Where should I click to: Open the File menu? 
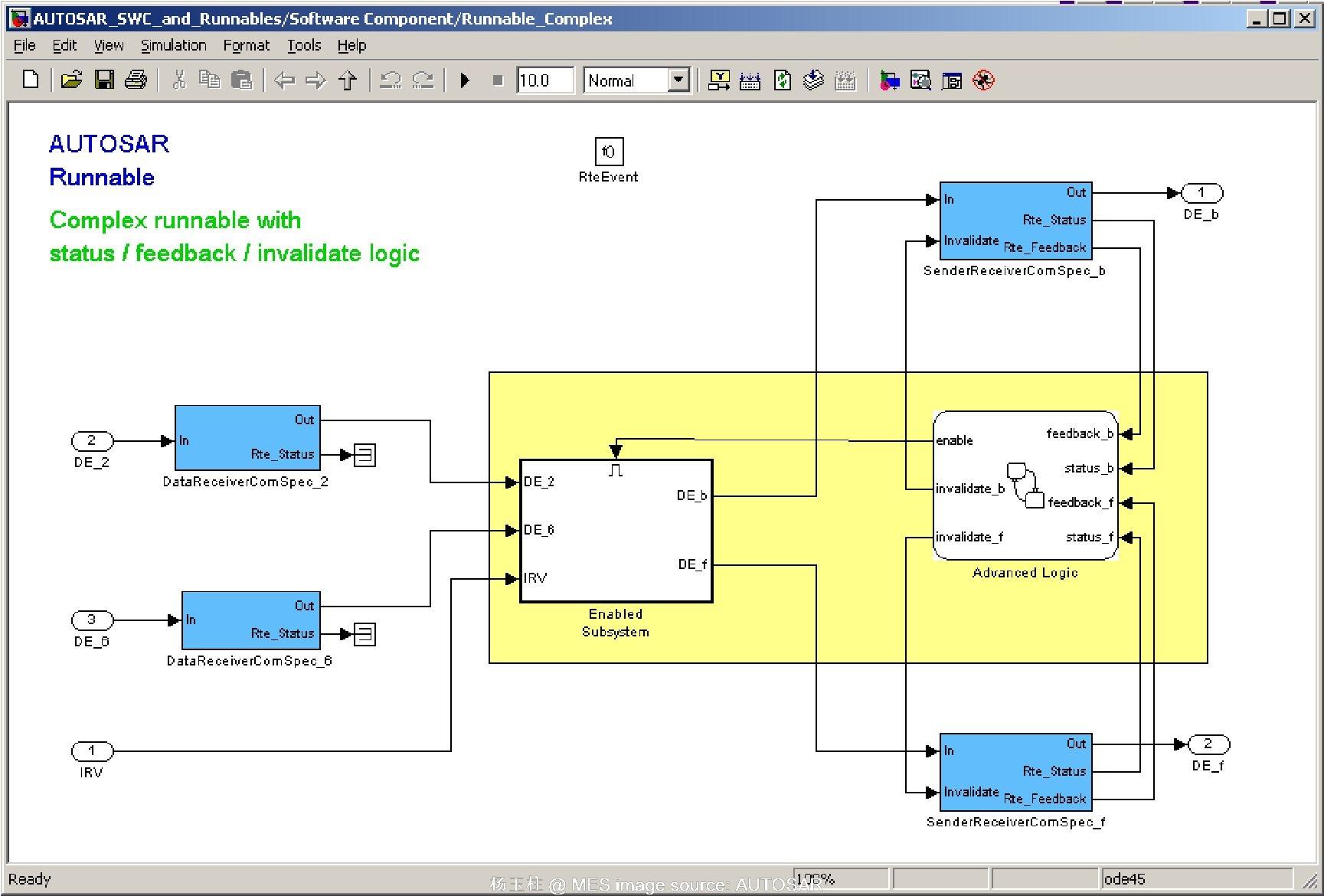(25, 45)
